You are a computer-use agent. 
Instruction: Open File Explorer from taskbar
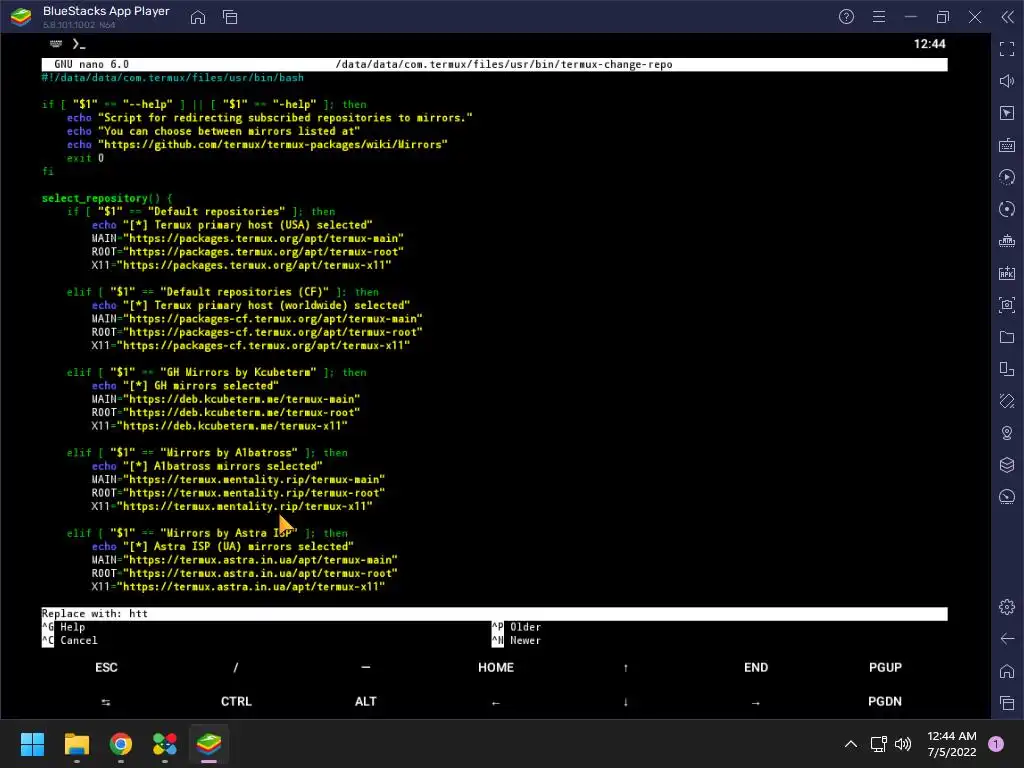(76, 744)
